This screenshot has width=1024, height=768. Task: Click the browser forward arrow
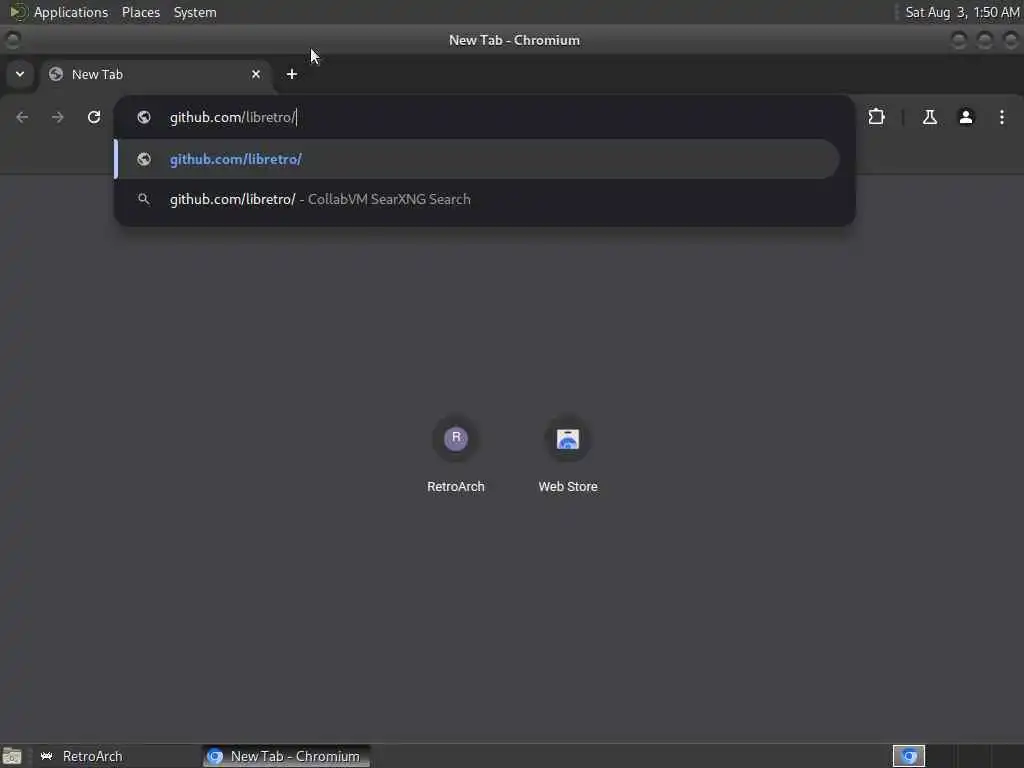(x=57, y=117)
